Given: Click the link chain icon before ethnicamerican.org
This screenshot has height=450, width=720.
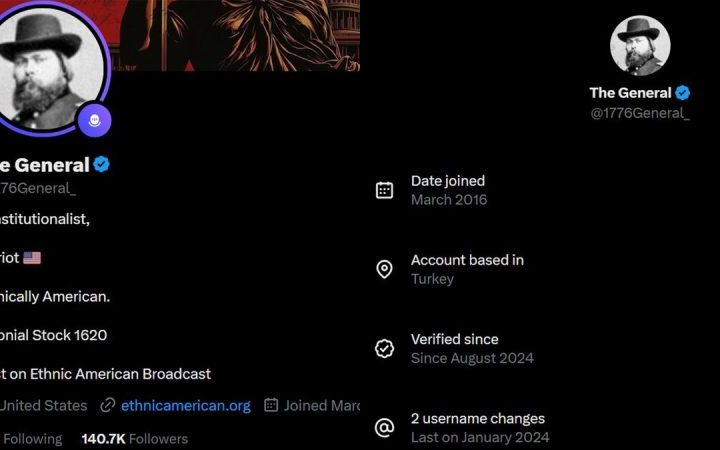Looking at the screenshot, I should (107, 405).
